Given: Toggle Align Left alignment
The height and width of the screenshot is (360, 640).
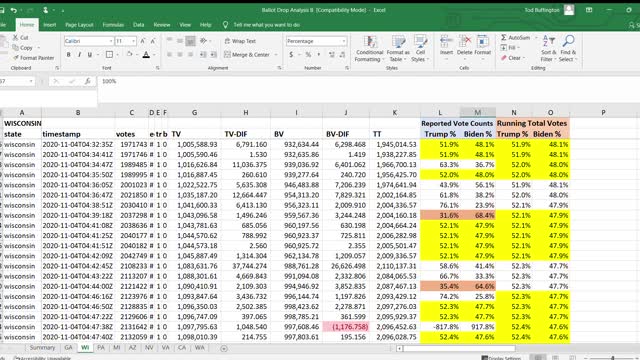Looking at the screenshot, I should pyautogui.click(x=169, y=55).
